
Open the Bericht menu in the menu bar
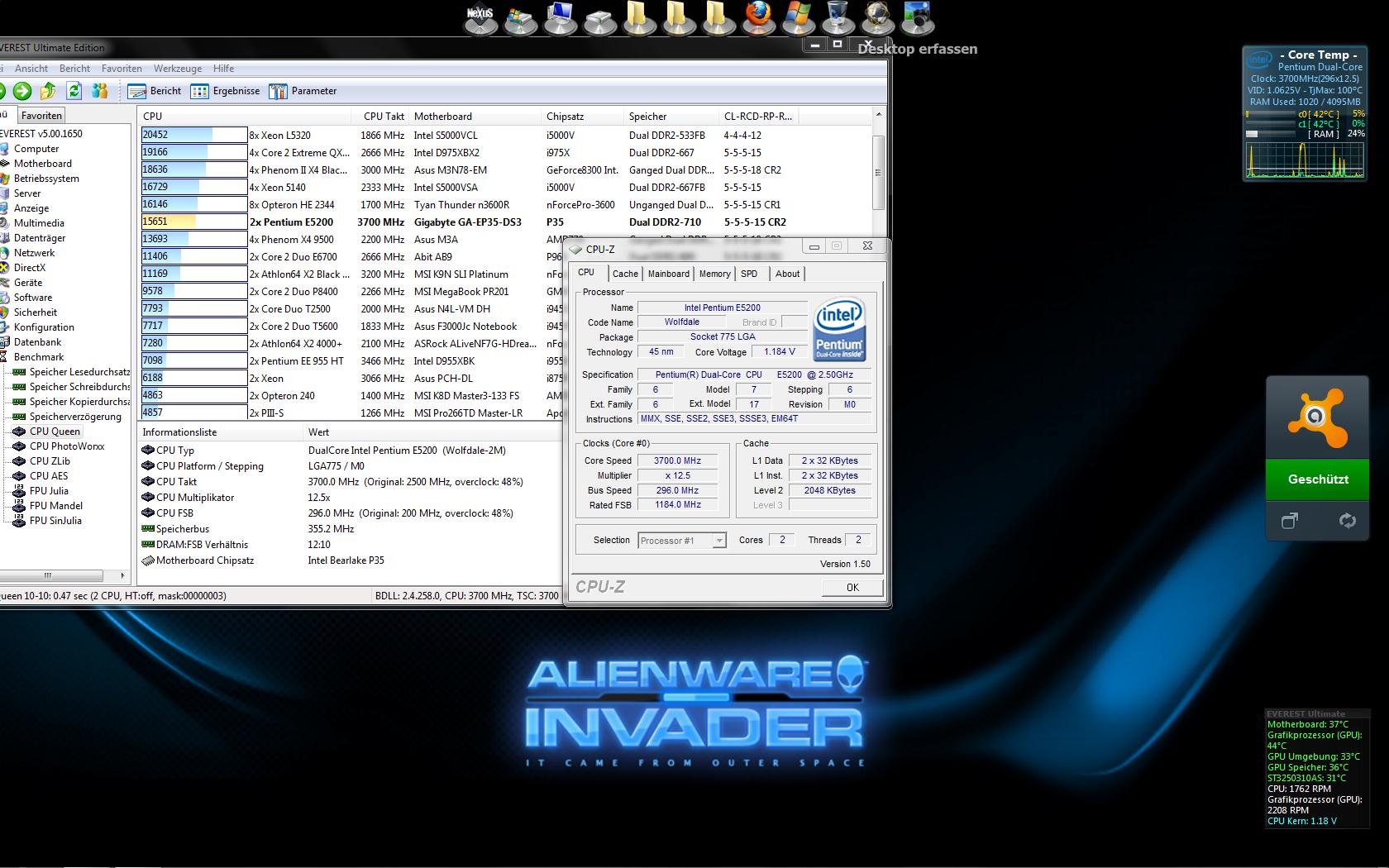tap(74, 69)
